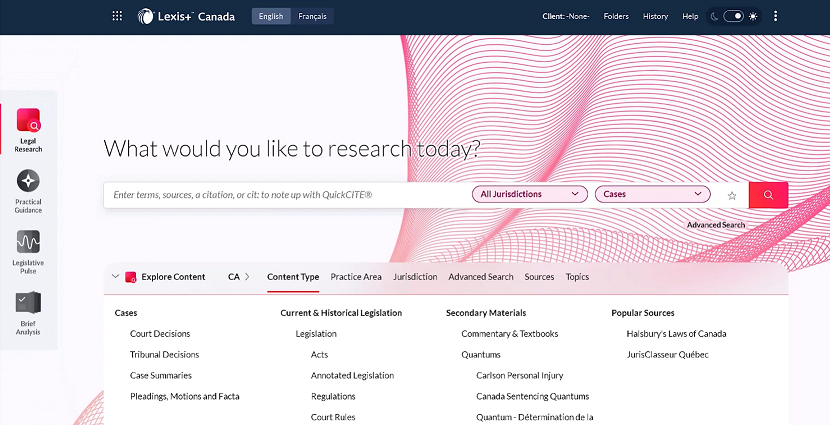Open Halsbury's Laws of Canada

coord(676,334)
